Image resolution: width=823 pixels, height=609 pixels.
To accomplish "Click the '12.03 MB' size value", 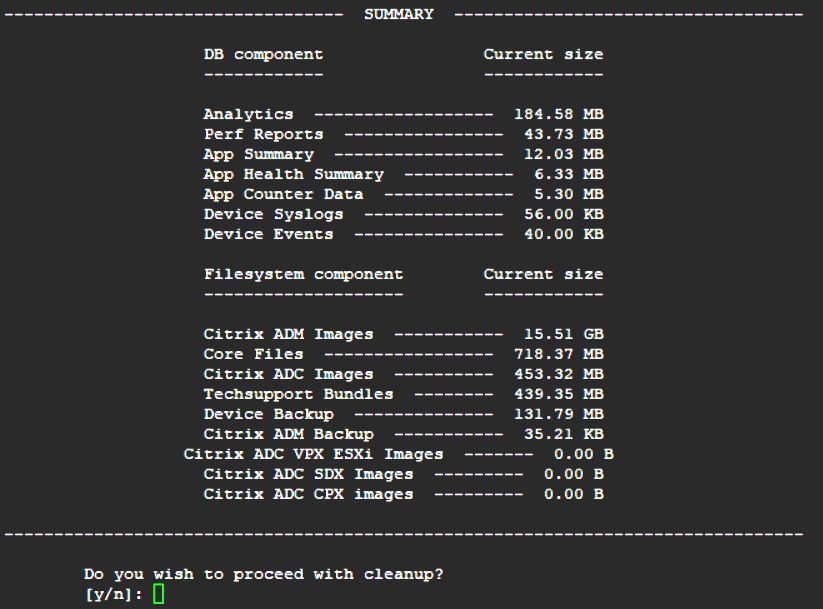I will (564, 154).
